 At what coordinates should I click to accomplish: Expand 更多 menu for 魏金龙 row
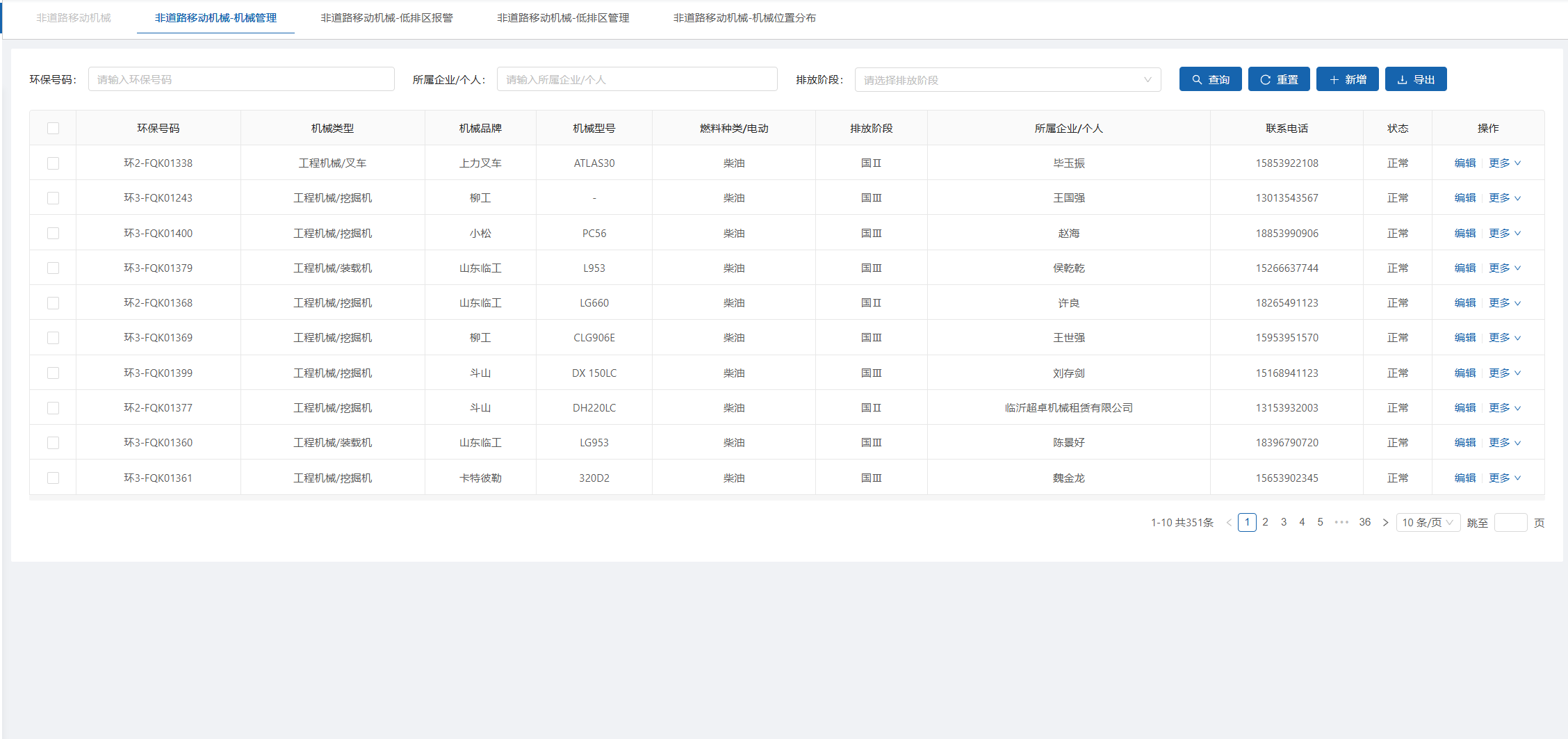pyautogui.click(x=1505, y=478)
